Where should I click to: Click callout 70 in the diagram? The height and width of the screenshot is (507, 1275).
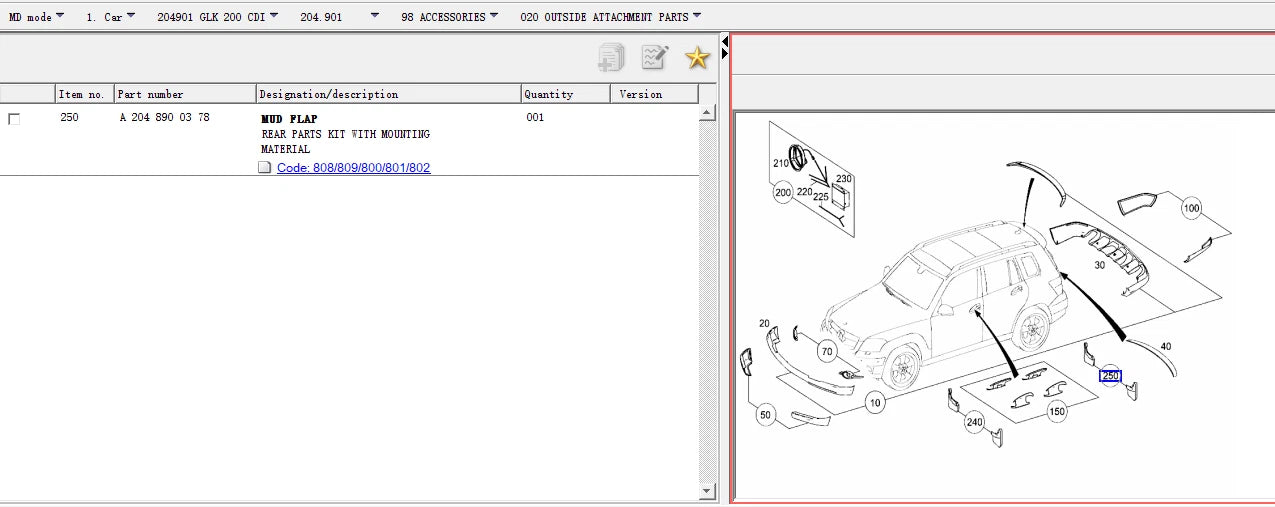click(826, 351)
